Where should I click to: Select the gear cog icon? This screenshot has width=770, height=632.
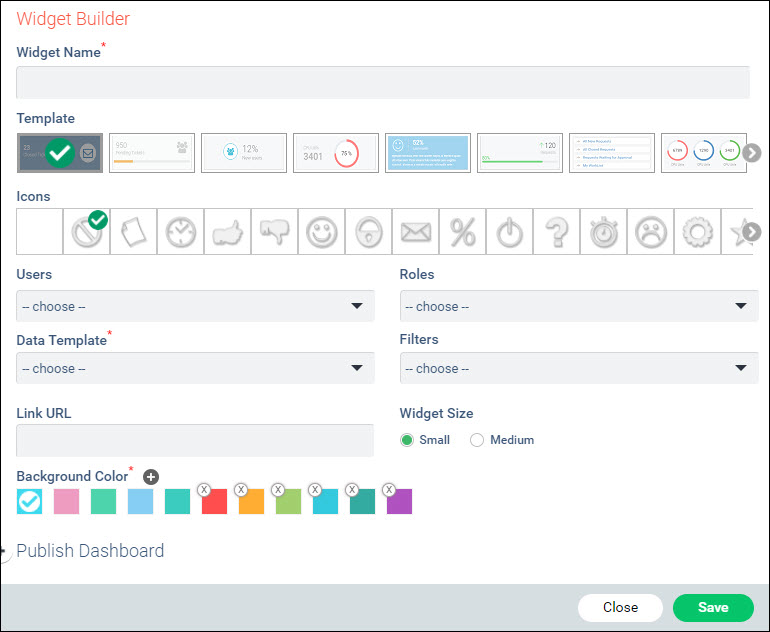coord(698,231)
